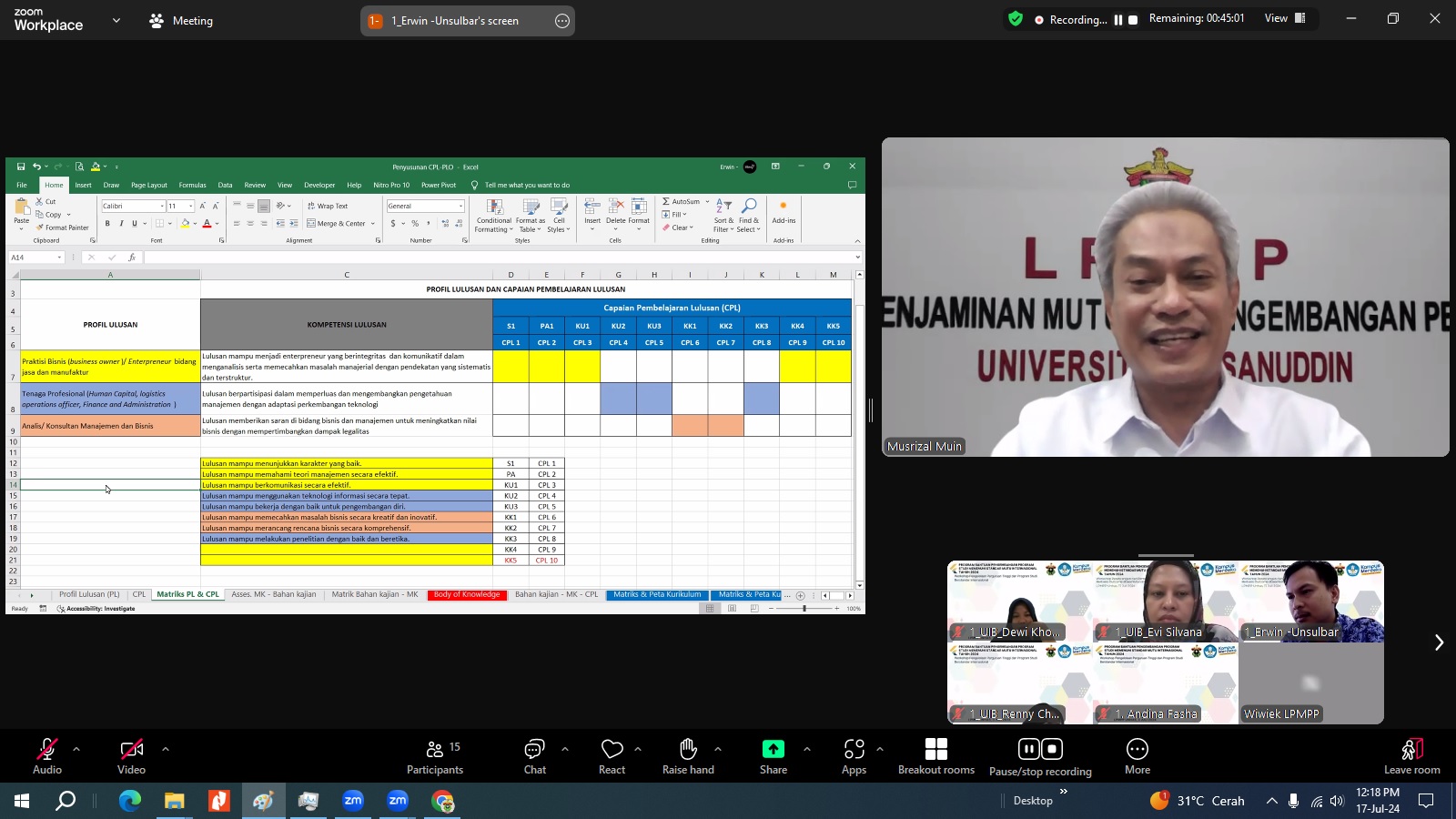Expand the video settings caret
This screenshot has height=819, width=1456.
[x=166, y=749]
